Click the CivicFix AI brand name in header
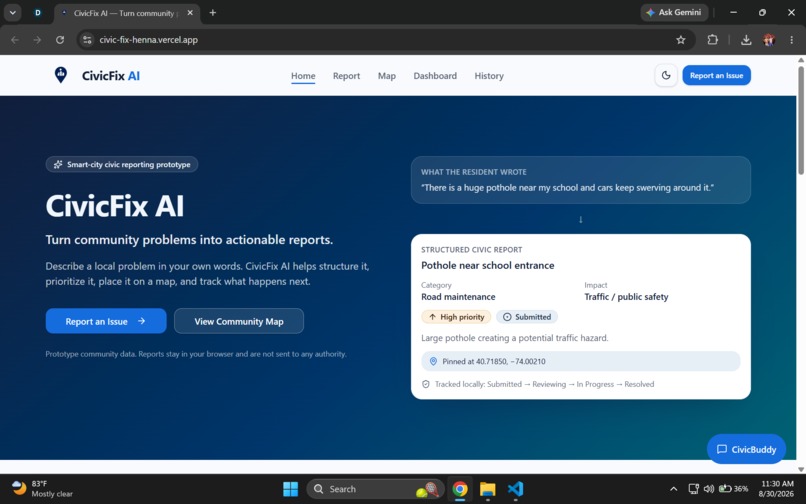Screen dimensions: 806x504 click(x=111, y=76)
